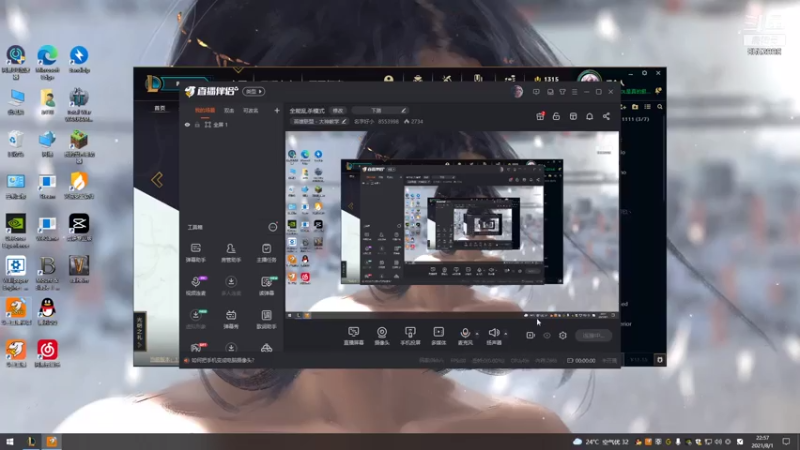This screenshot has width=800, height=450.
Task: Click the grayed start-stream button
Action: (593, 335)
